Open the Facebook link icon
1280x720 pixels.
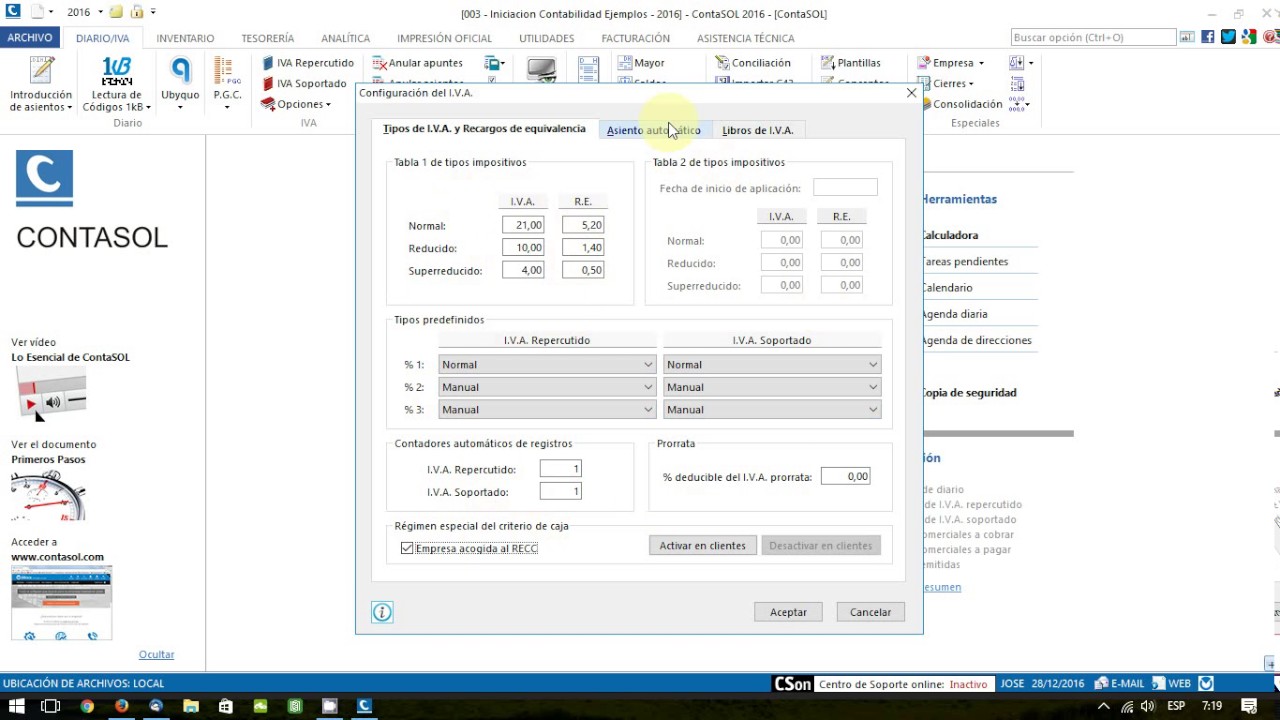coord(1208,37)
